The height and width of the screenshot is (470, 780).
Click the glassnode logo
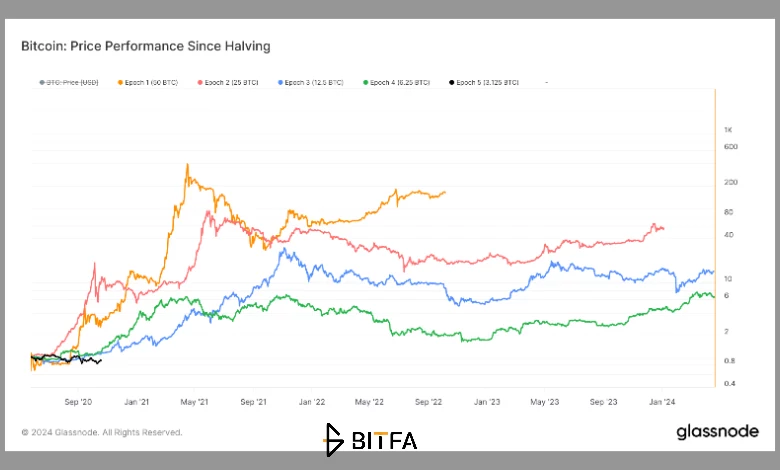[x=717, y=432]
